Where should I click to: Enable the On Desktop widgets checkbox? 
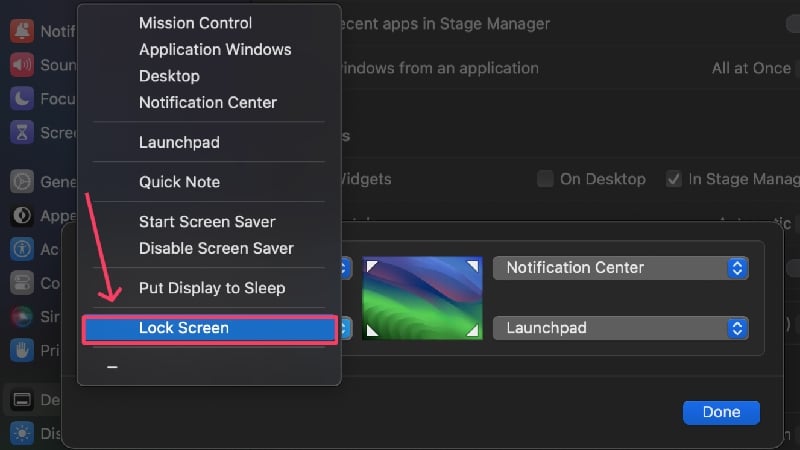click(x=545, y=179)
